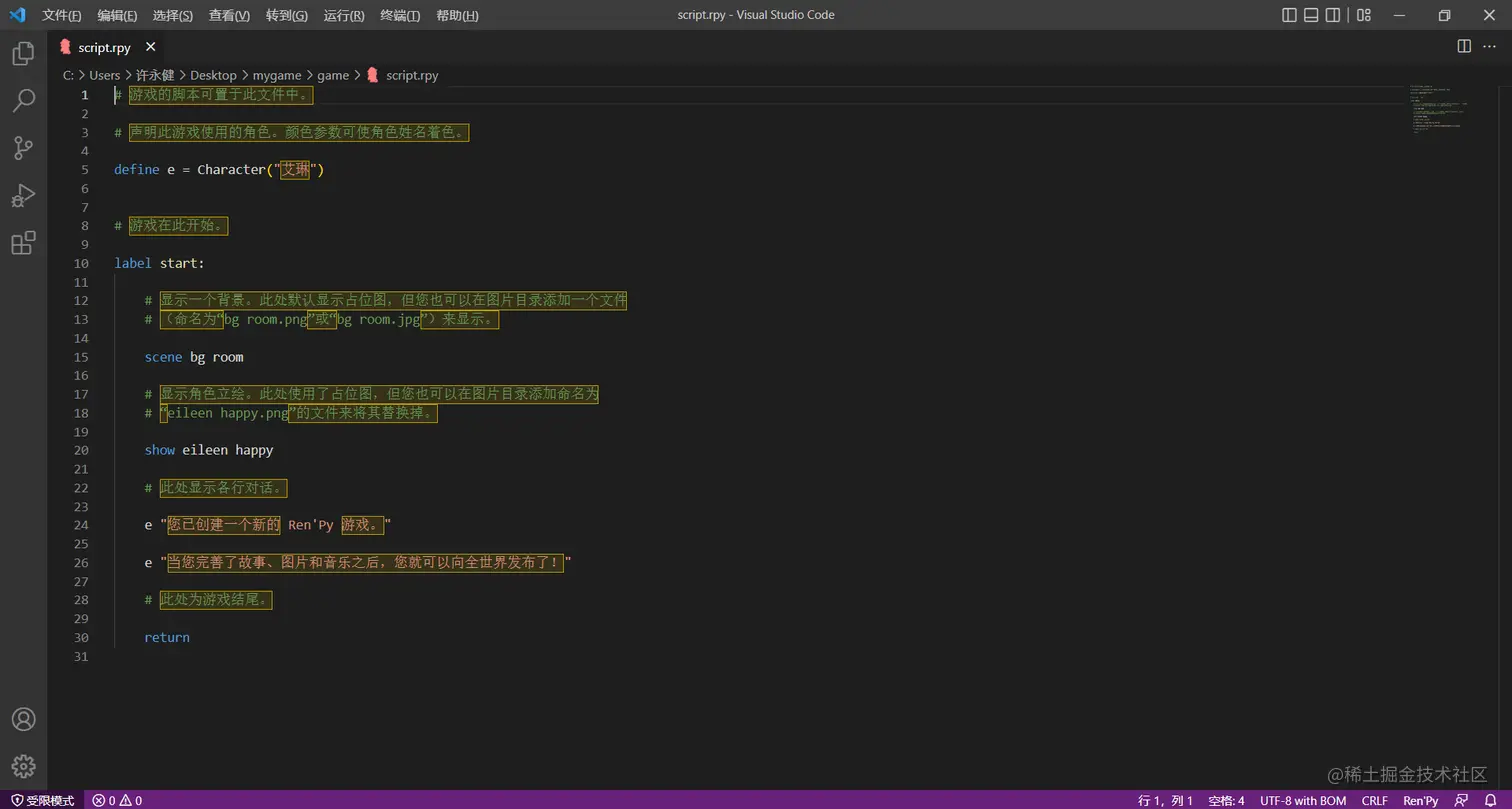Click the comment 游戏在此开始。

[178, 226]
